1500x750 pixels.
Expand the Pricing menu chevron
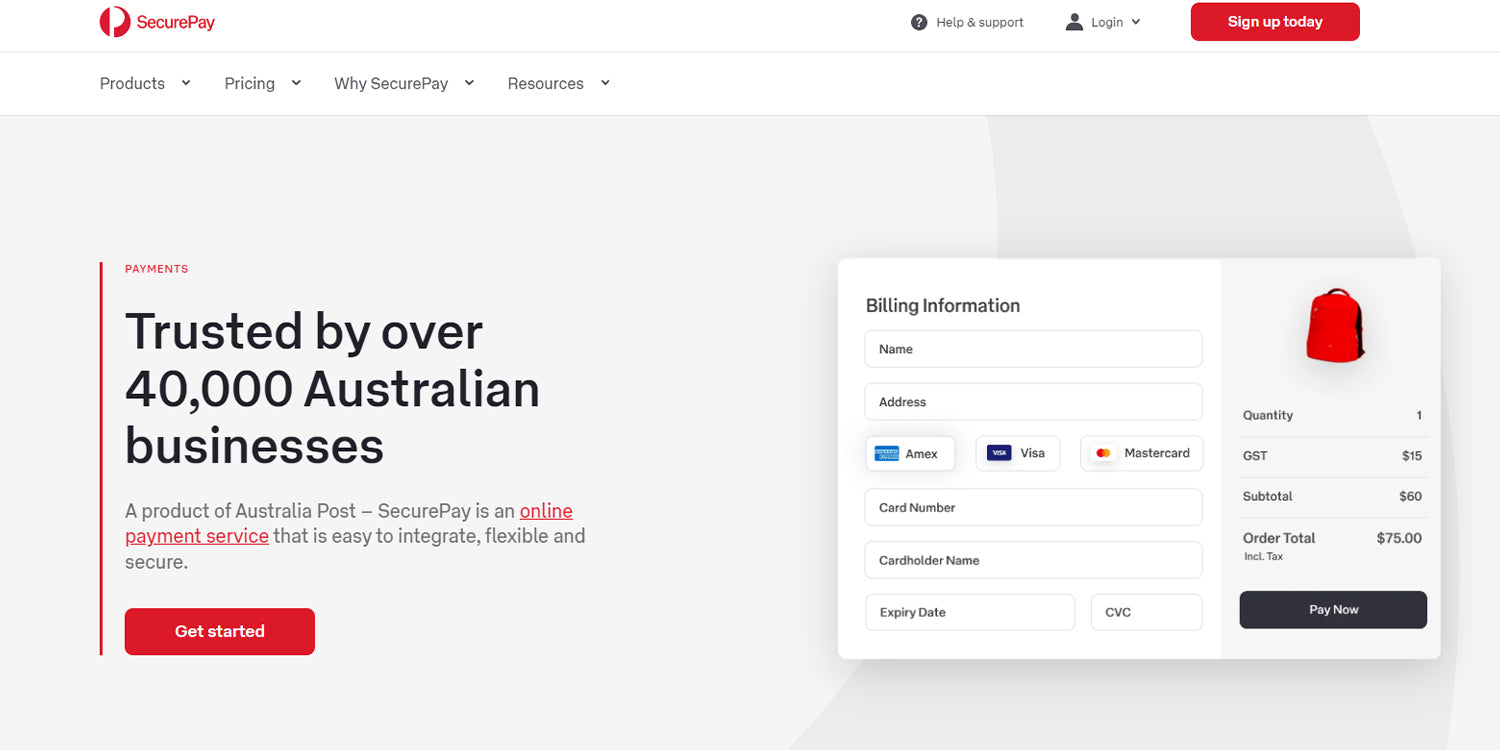point(296,83)
